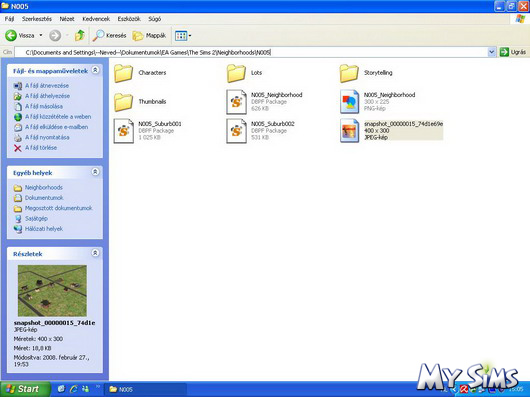The width and height of the screenshot is (530, 397).
Task: Go up one folder level with Up icon
Action: coord(80,35)
